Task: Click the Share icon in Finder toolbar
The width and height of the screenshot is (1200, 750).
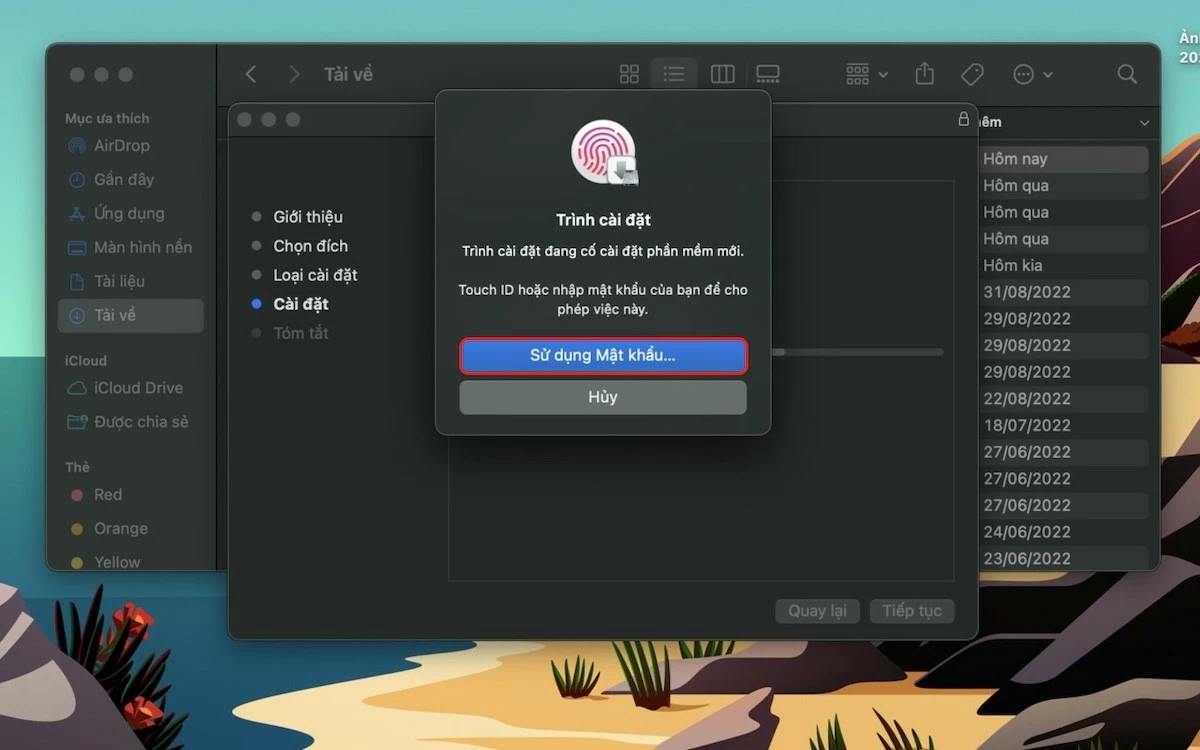Action: click(x=925, y=74)
